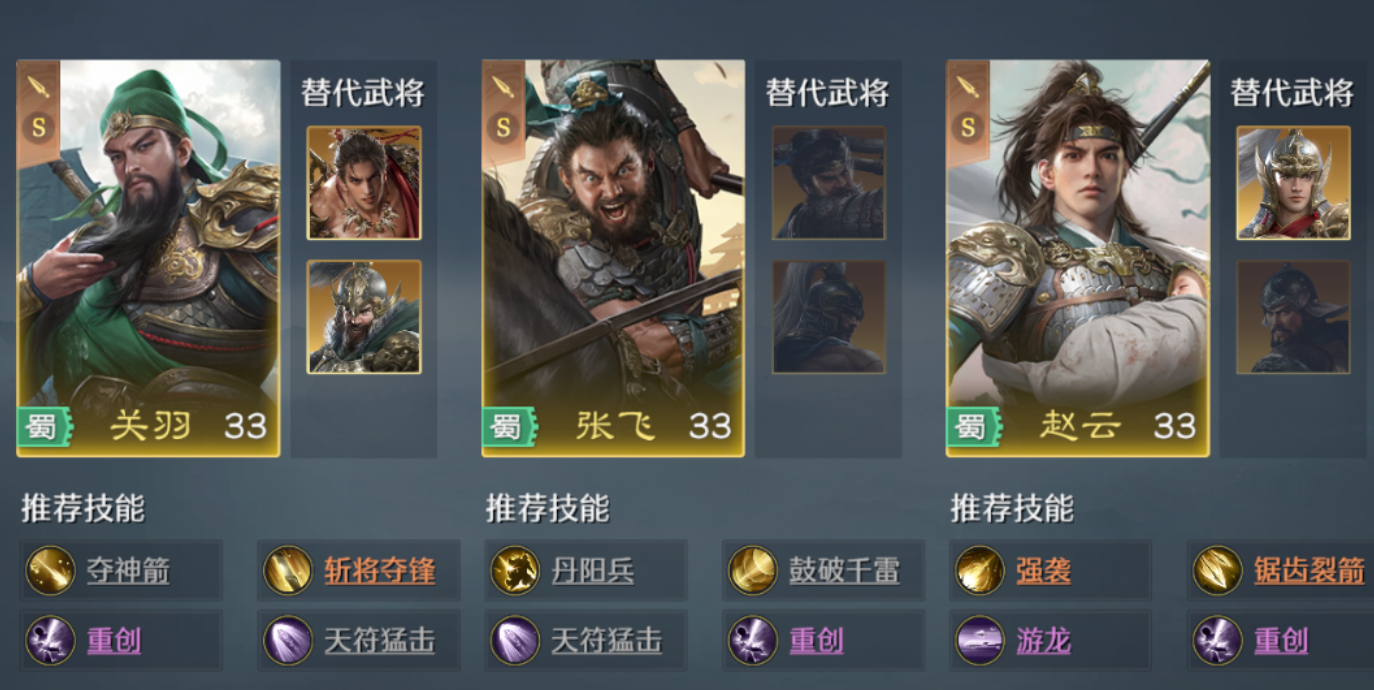Tap the spear troop-type icon on 张飞's card

pyautogui.click(x=503, y=86)
